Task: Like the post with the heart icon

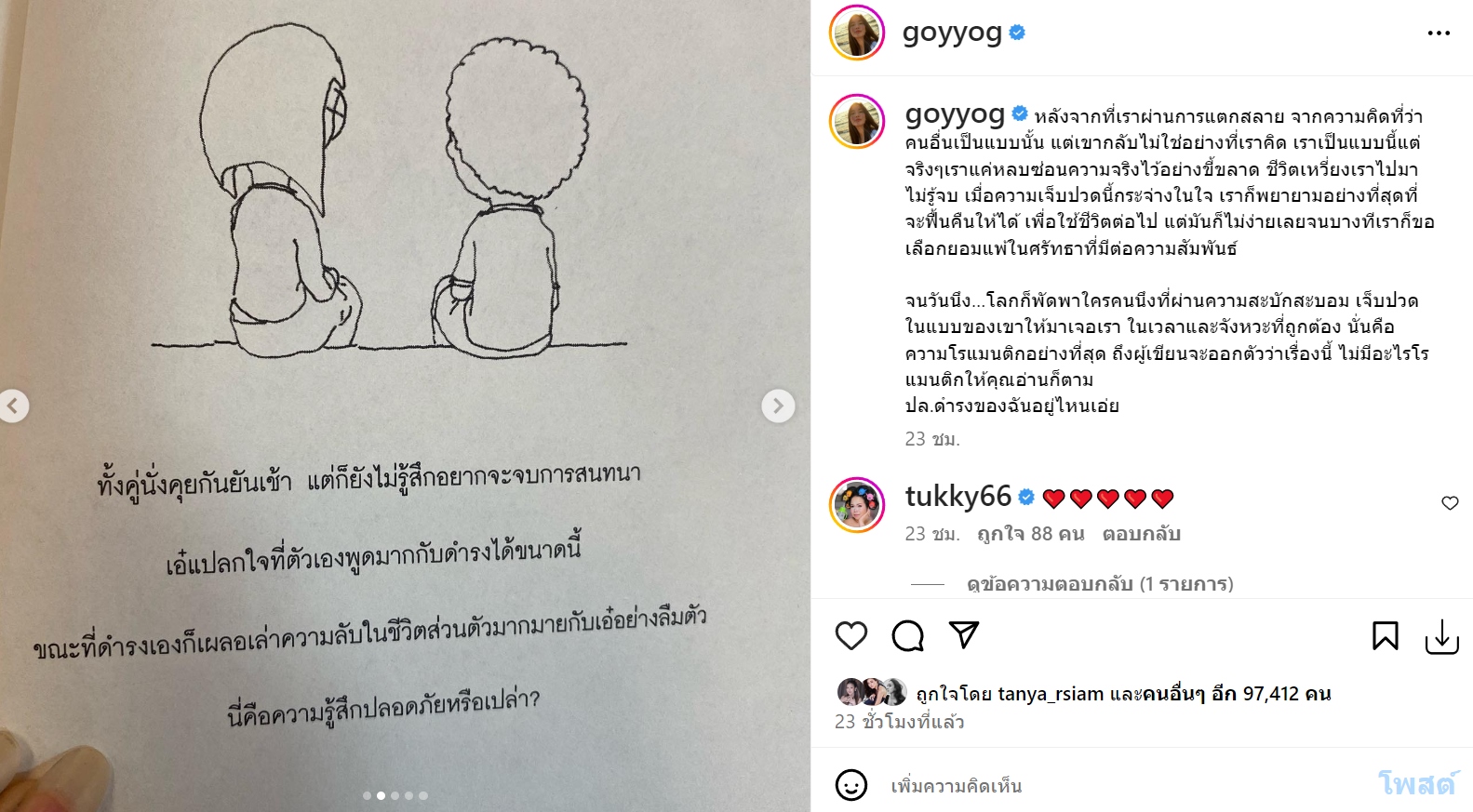Action: click(x=850, y=636)
